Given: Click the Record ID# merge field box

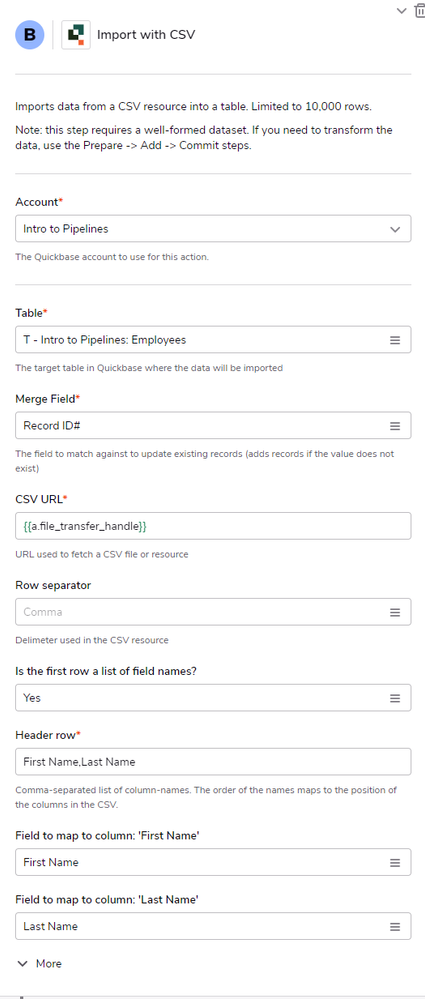Looking at the screenshot, I should click(213, 425).
